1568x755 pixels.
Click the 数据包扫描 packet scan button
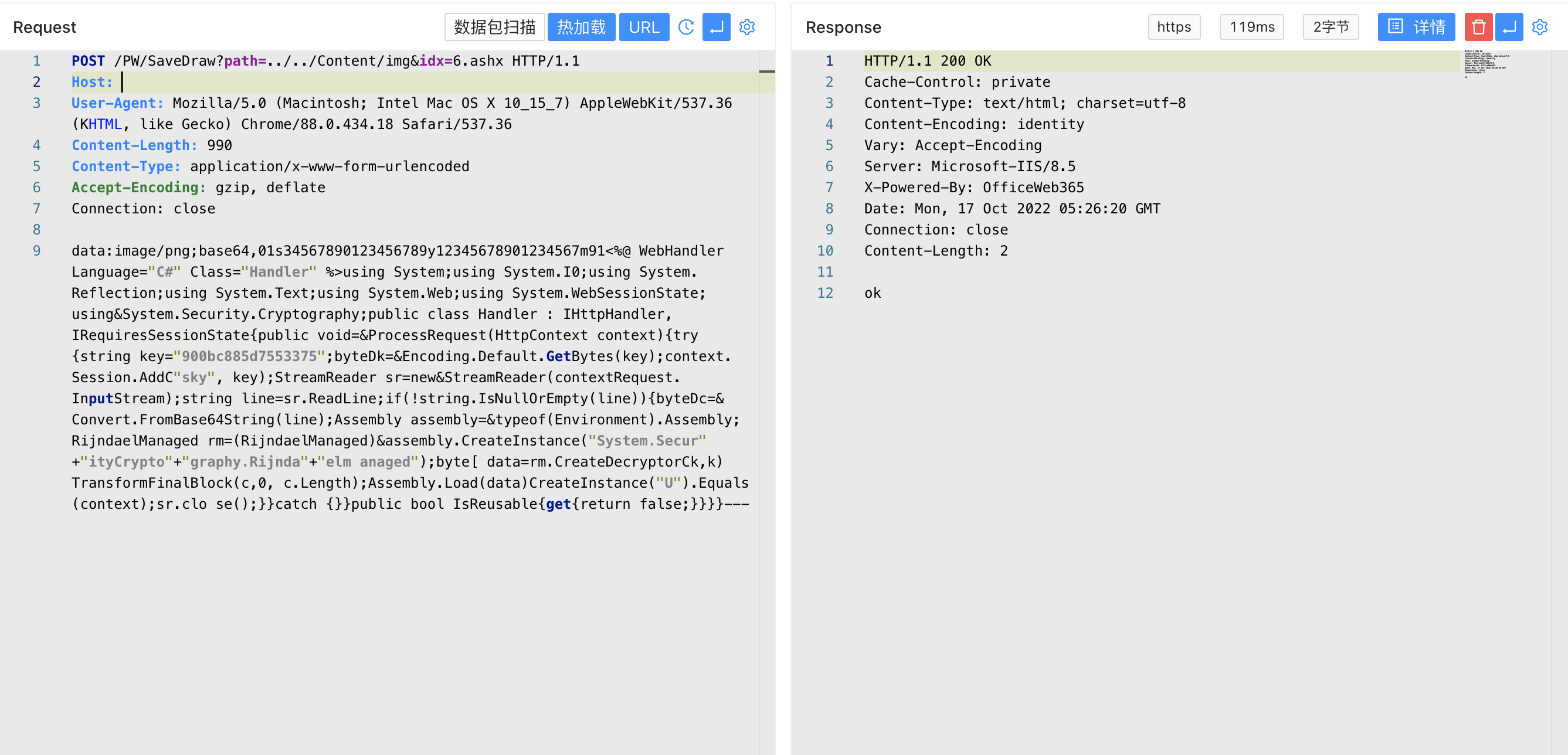[494, 27]
